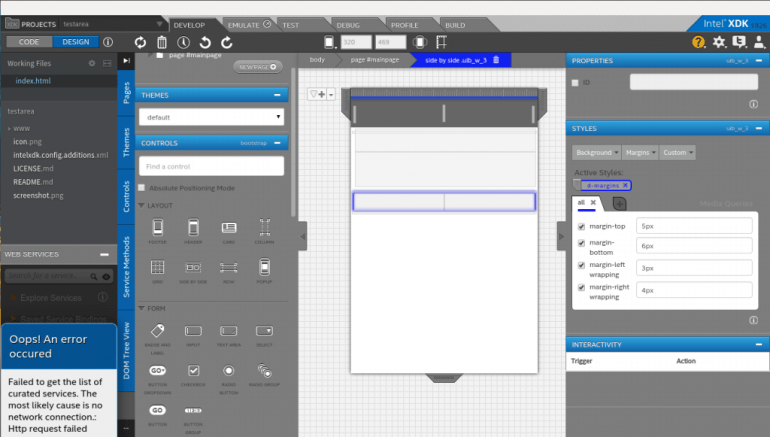Select the Footer layout control
Viewport: 770px width, 437px height.
pos(158,231)
